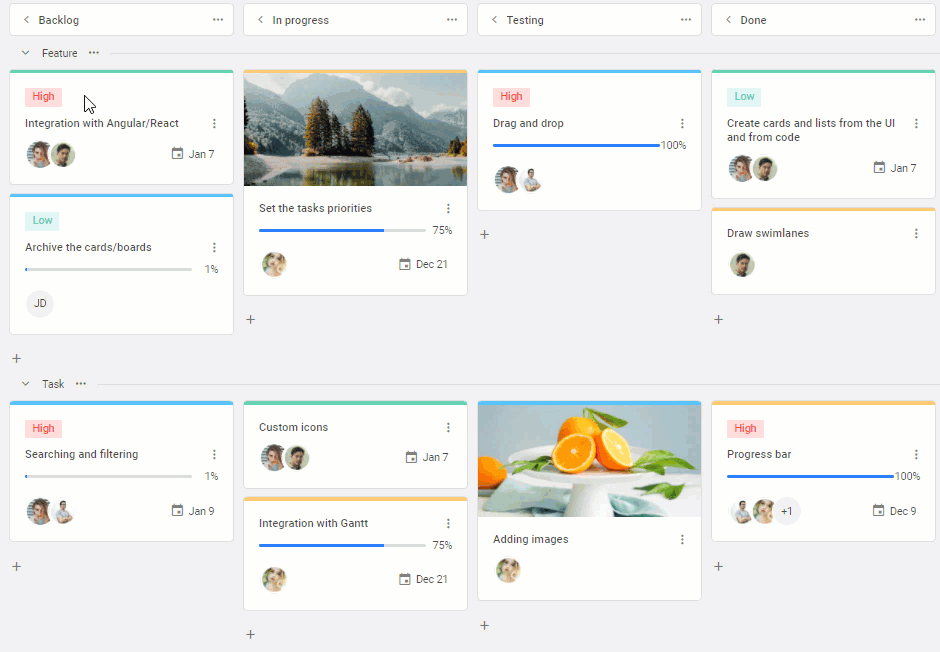
Task: Click the 75% progress bar on Set the tasks priorities
Action: click(342, 230)
